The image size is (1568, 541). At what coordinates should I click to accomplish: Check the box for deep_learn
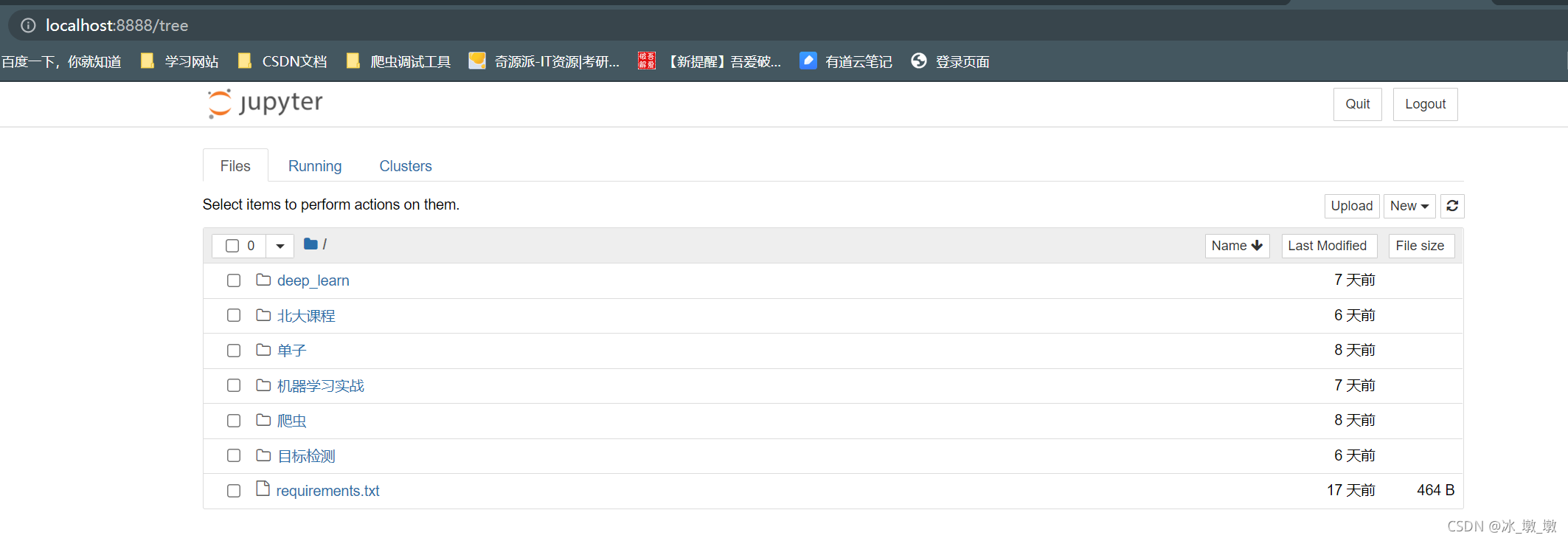[234, 280]
